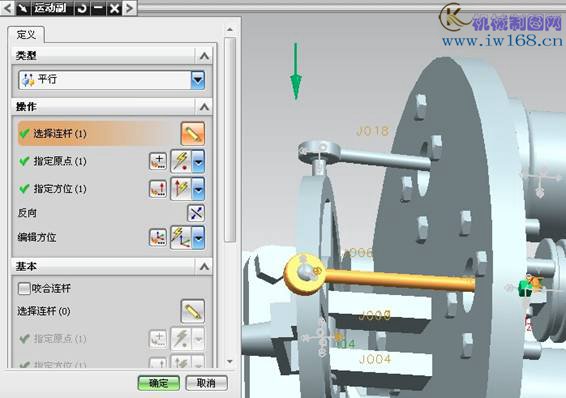Enable the 啮合连杆 checkbox

[24, 288]
